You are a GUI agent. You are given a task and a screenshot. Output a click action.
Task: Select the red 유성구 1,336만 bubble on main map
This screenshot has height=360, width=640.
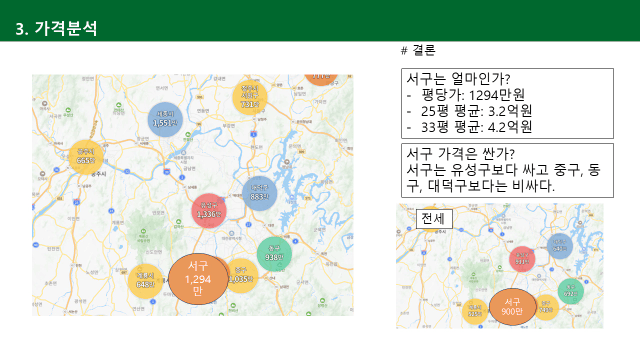(209, 211)
